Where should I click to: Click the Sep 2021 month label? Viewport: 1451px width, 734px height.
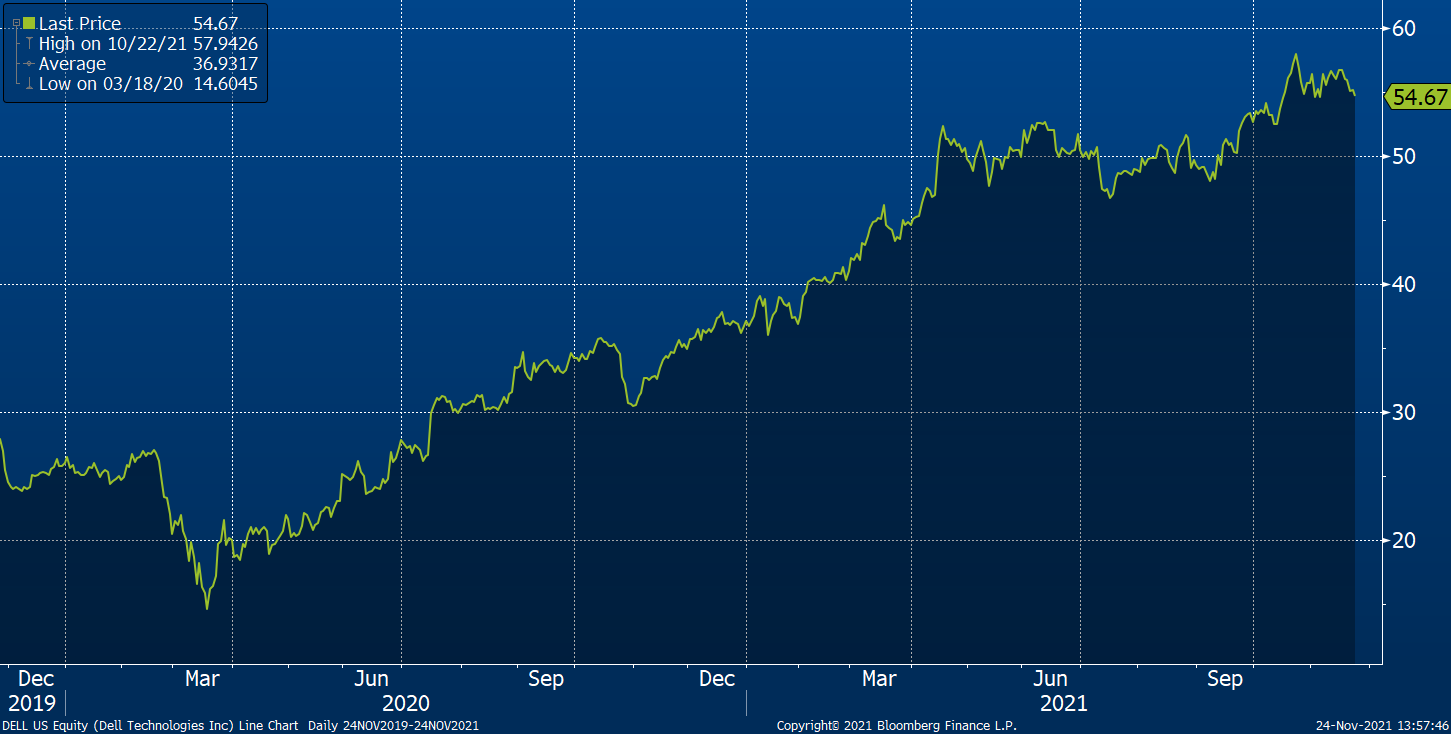1225,679
